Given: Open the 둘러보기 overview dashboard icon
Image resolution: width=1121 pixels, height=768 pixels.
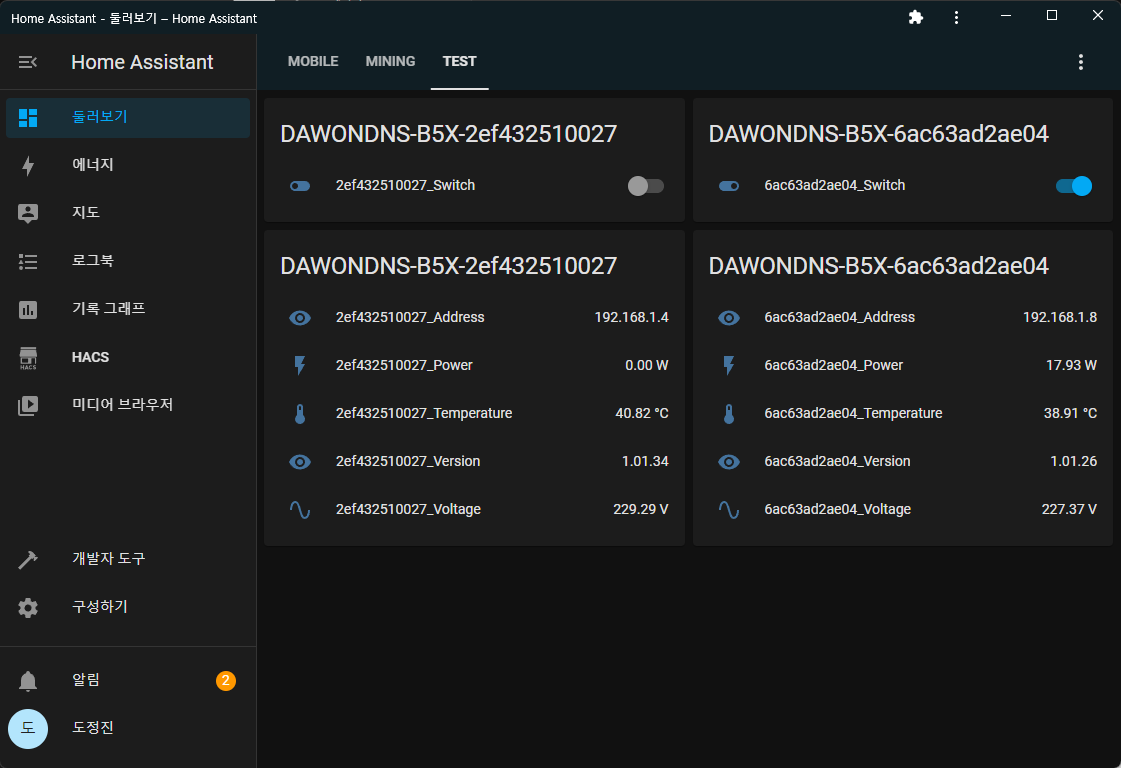Looking at the screenshot, I should click(28, 118).
